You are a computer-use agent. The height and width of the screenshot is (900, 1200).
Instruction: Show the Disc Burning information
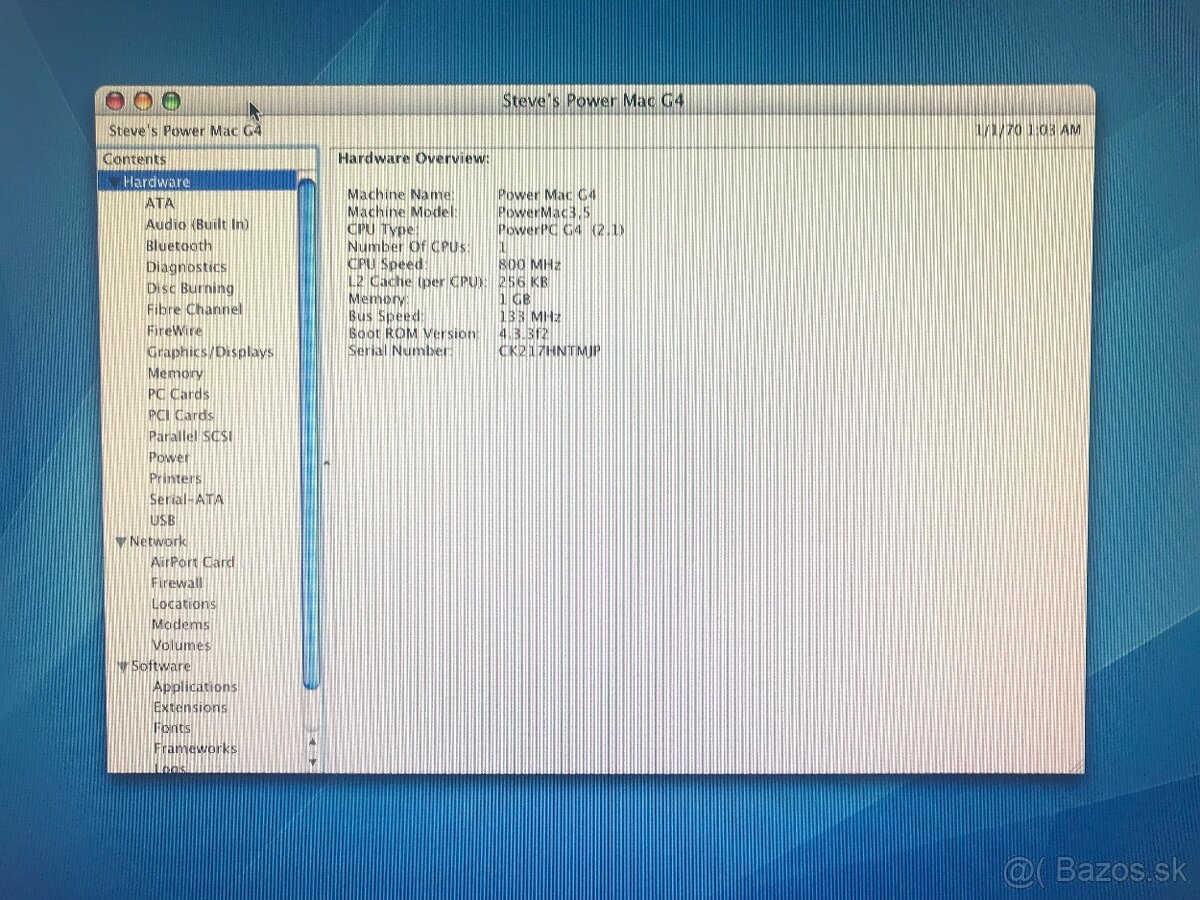pyautogui.click(x=190, y=288)
